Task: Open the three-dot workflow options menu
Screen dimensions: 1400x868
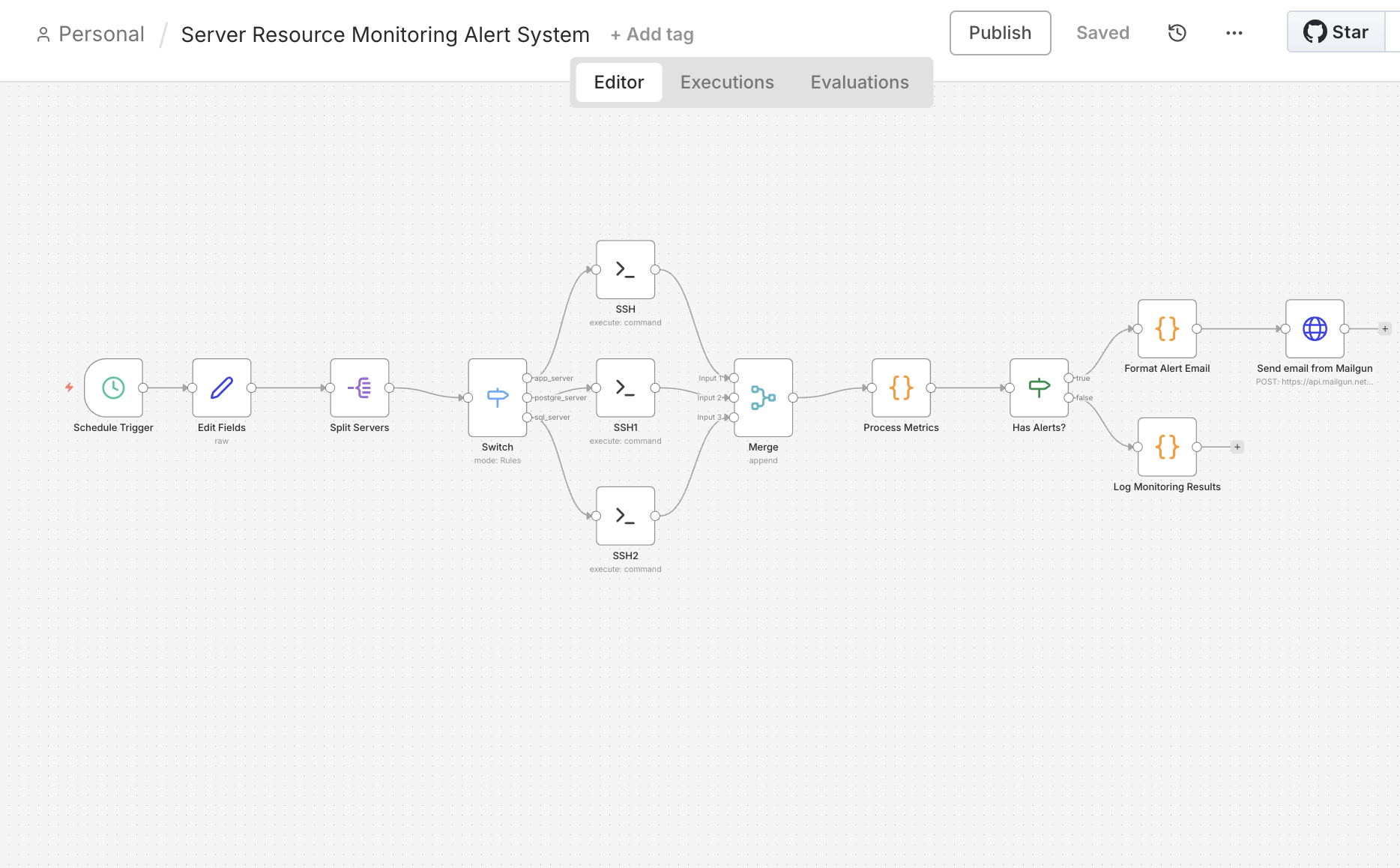Action: (x=1234, y=33)
